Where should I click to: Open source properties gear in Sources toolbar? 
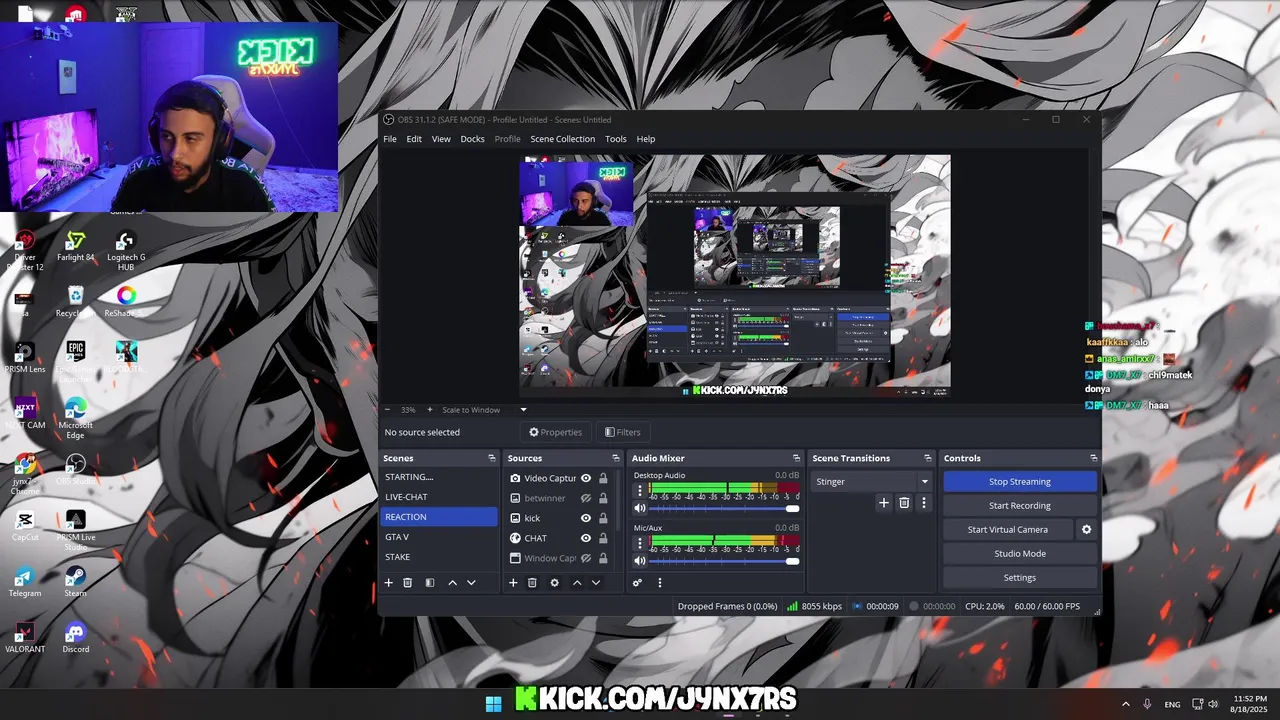click(555, 583)
